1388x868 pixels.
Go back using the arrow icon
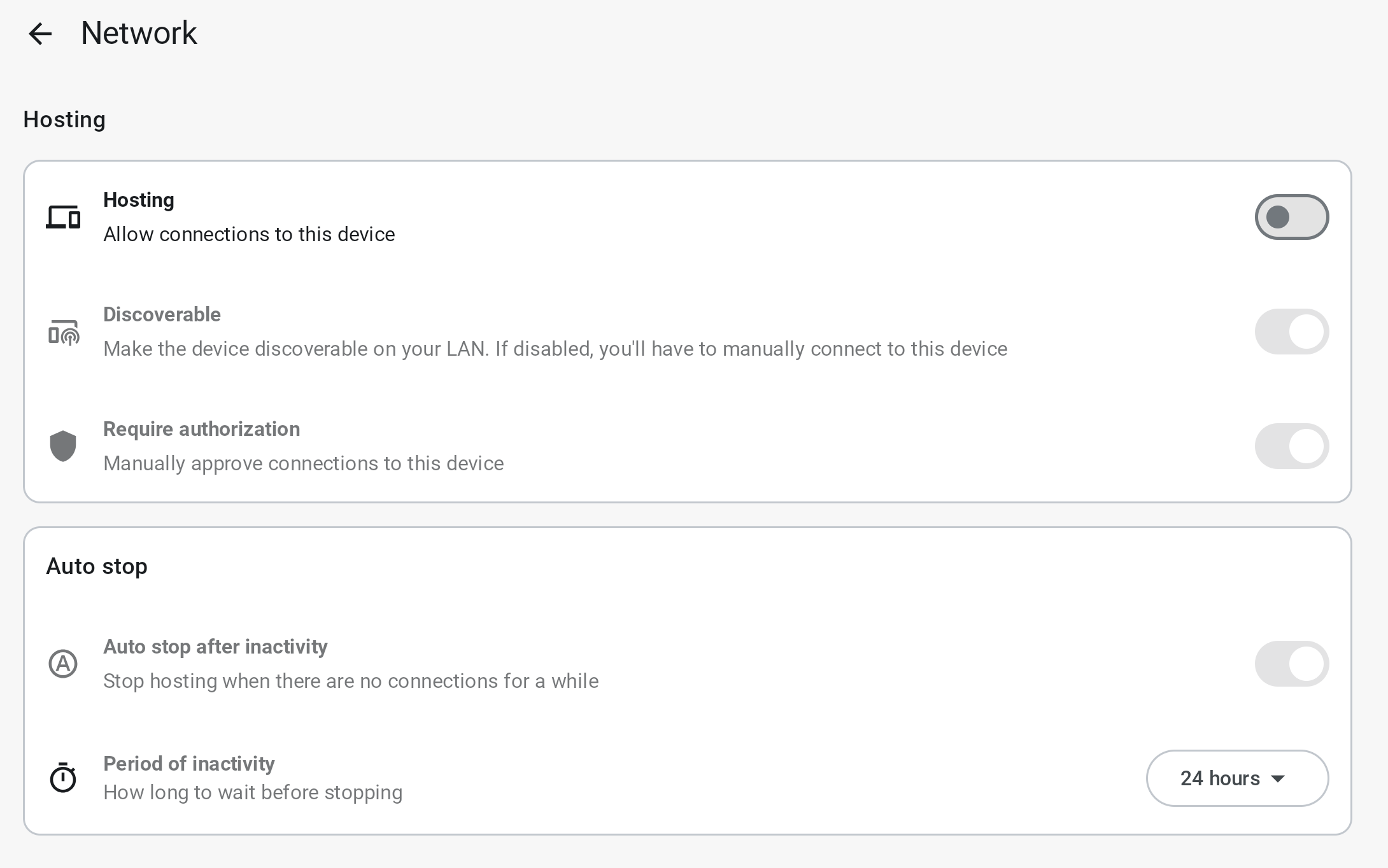click(40, 34)
